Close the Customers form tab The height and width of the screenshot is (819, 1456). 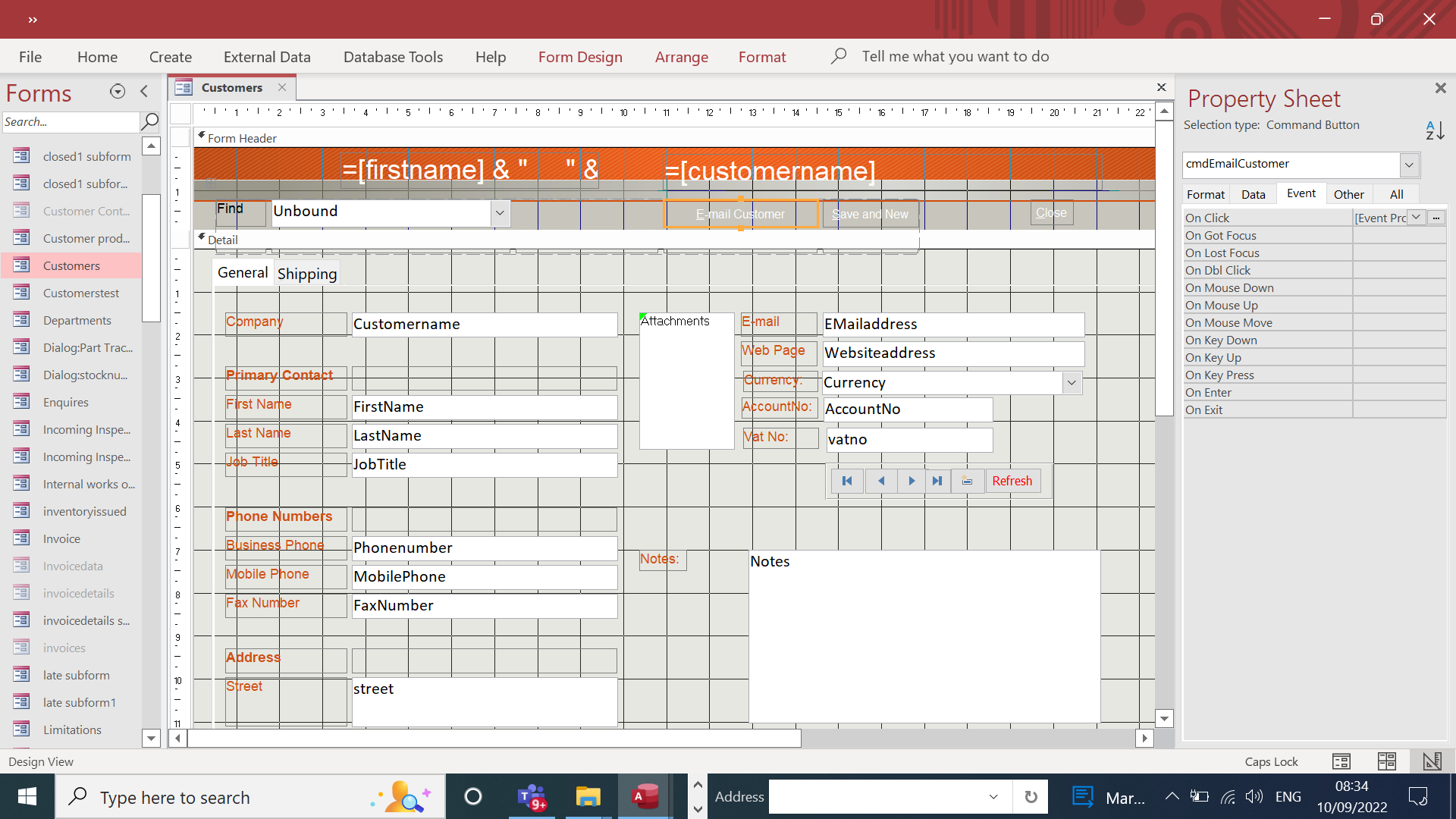[x=282, y=87]
